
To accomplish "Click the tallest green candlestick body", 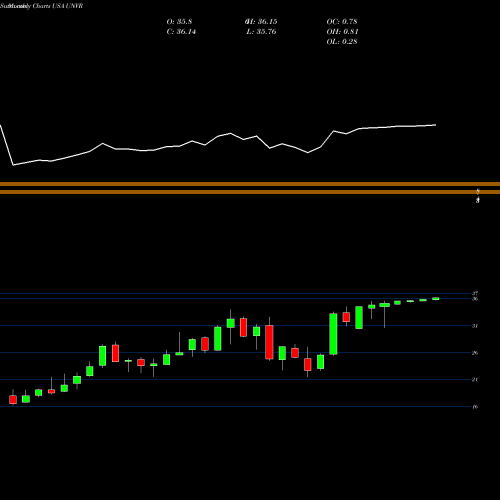I will pos(333,334).
